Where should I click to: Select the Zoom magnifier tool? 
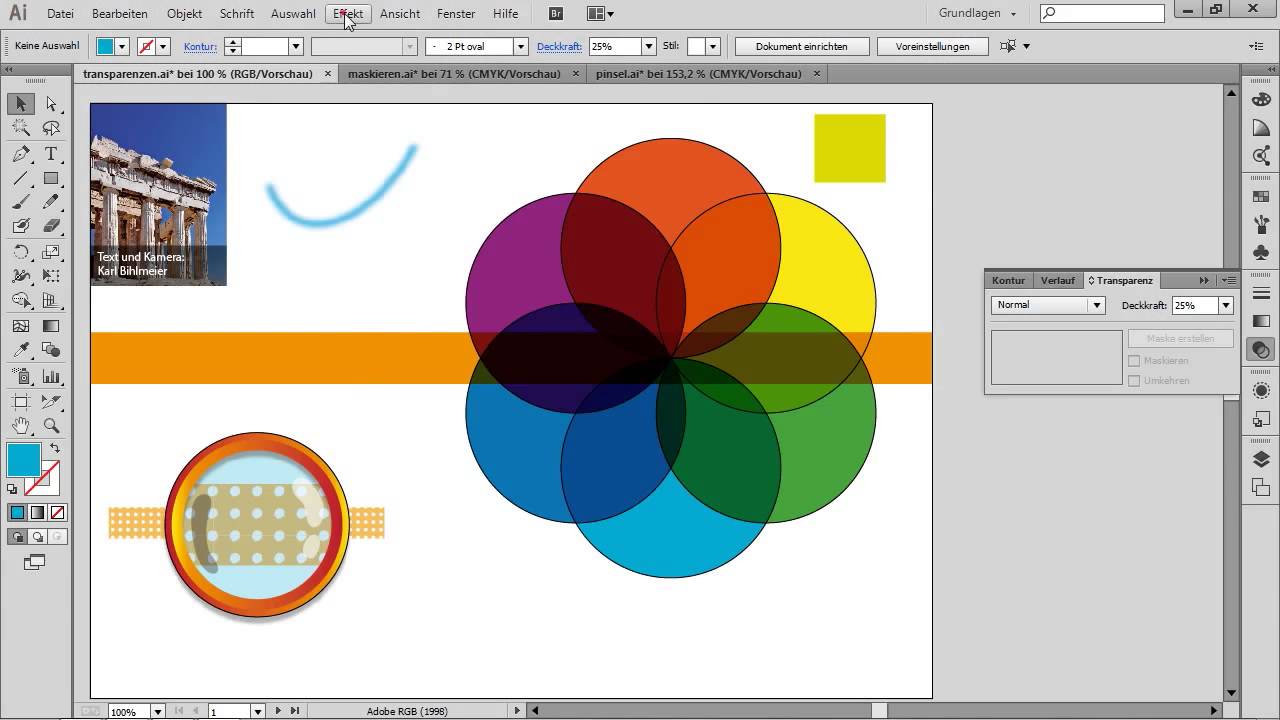[x=51, y=426]
